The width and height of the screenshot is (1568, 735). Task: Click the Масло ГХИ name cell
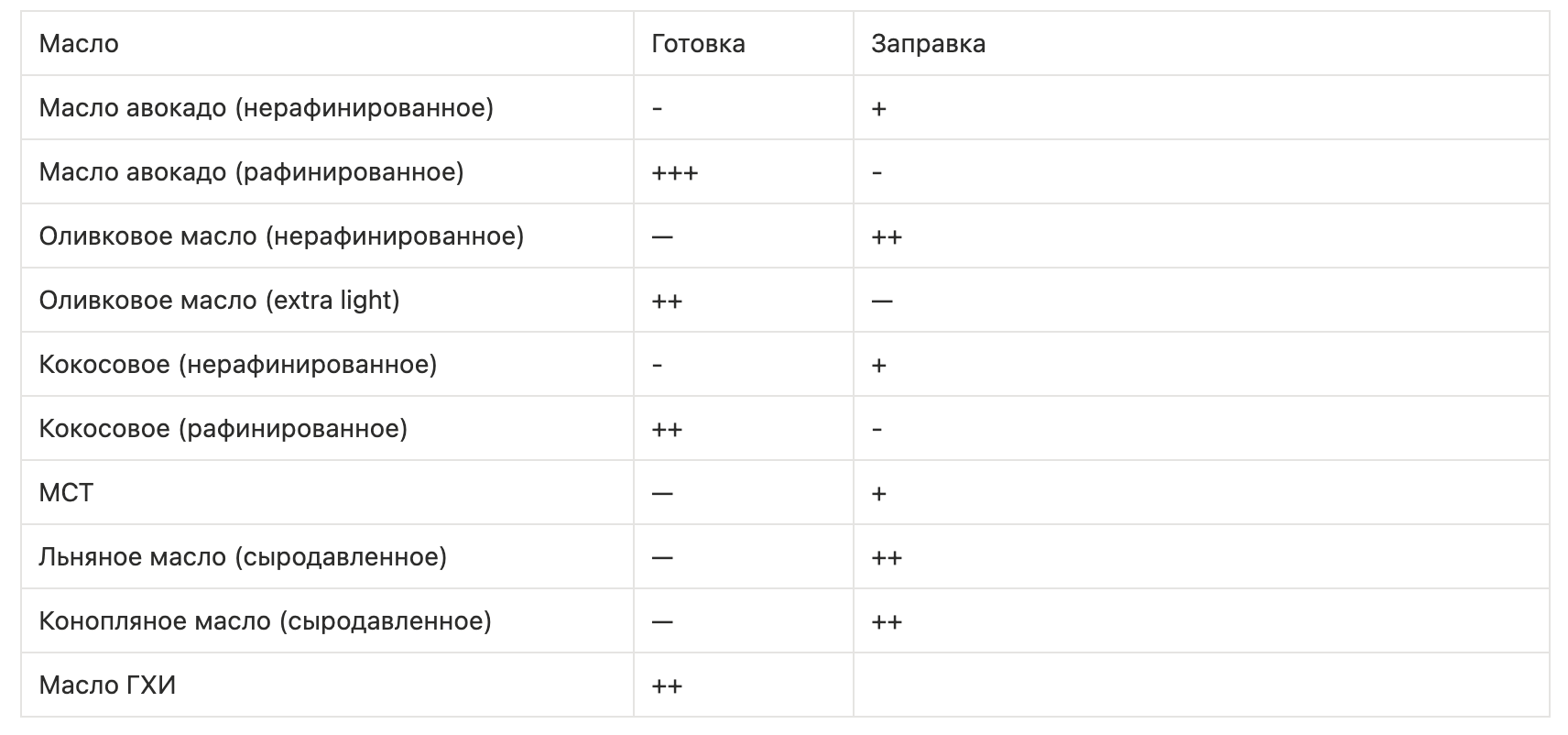tap(107, 686)
